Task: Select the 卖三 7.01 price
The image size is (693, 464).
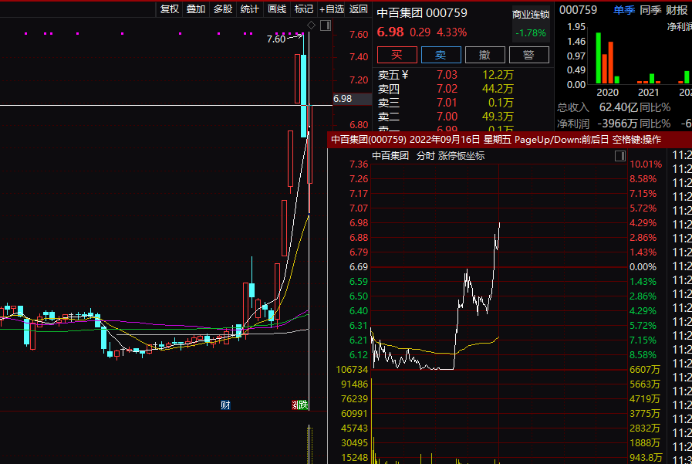Action: coord(447,103)
